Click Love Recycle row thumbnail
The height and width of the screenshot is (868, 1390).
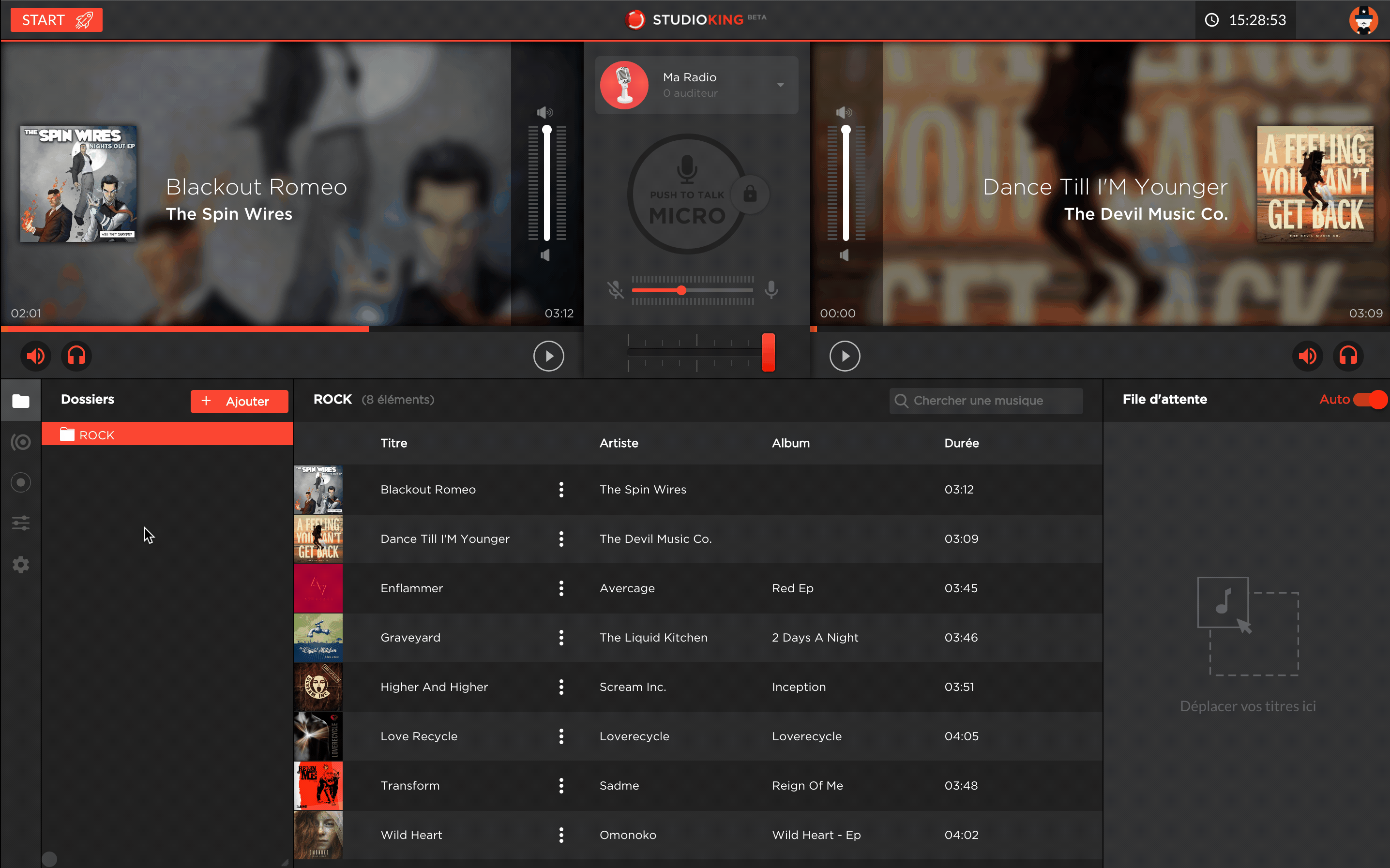pyautogui.click(x=318, y=736)
